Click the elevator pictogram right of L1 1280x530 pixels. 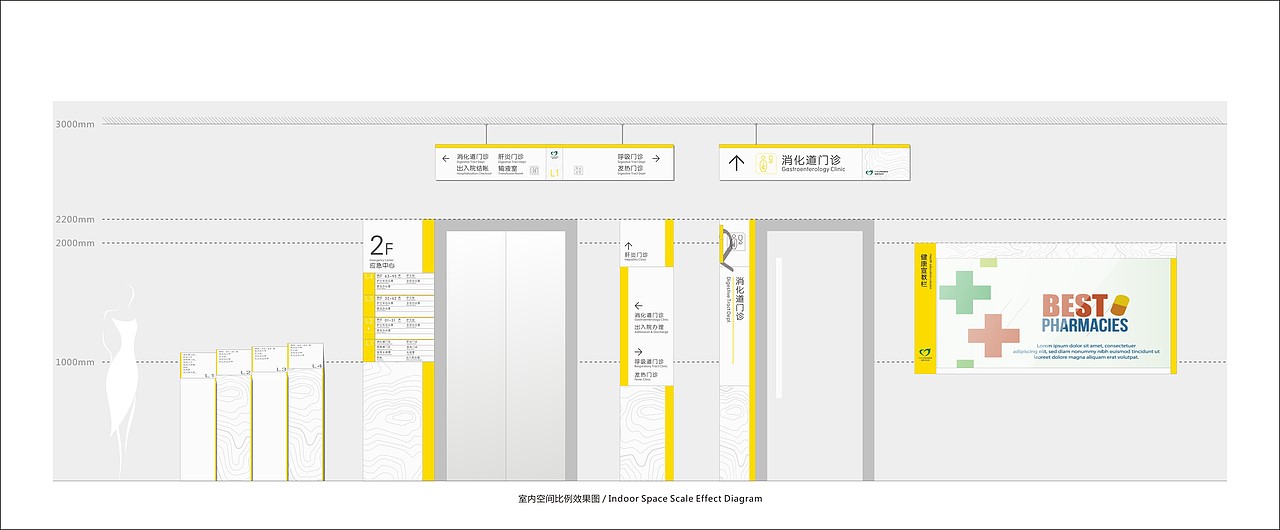[x=578, y=170]
